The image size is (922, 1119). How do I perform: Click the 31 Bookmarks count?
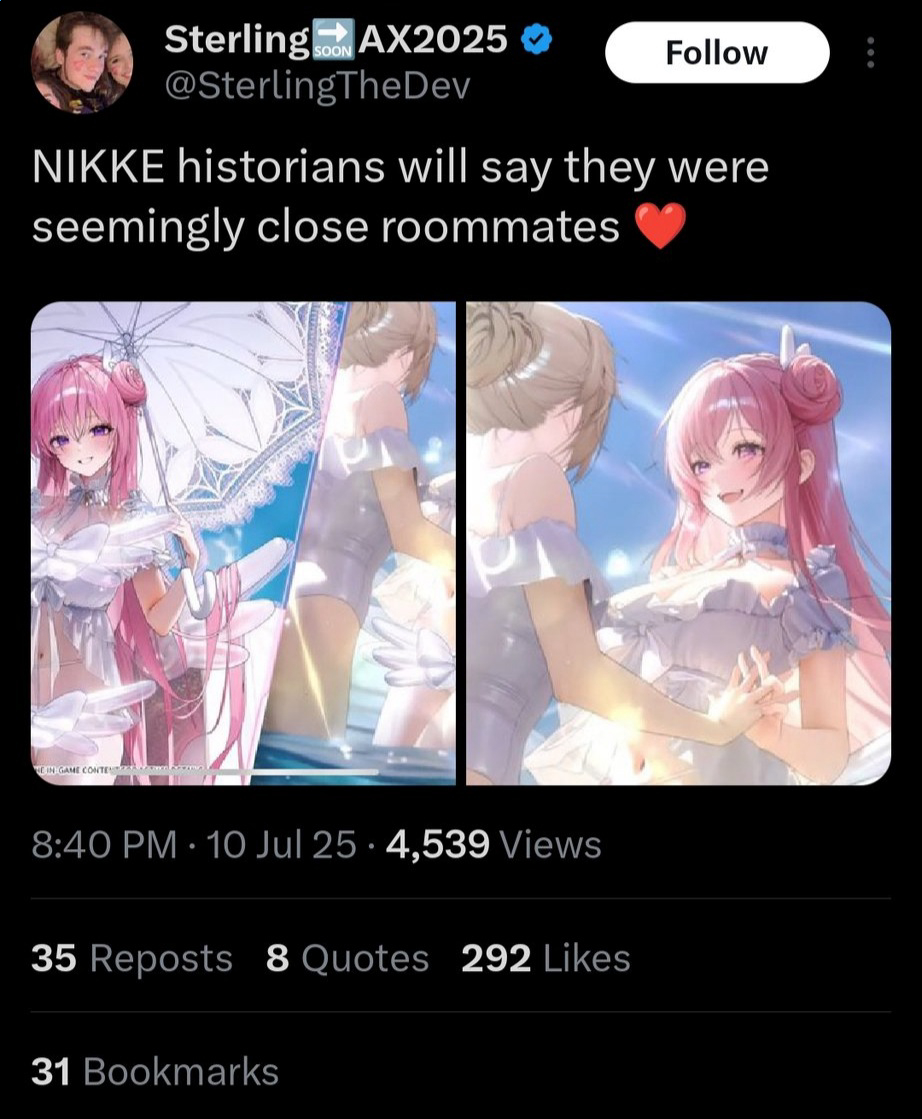point(155,1071)
